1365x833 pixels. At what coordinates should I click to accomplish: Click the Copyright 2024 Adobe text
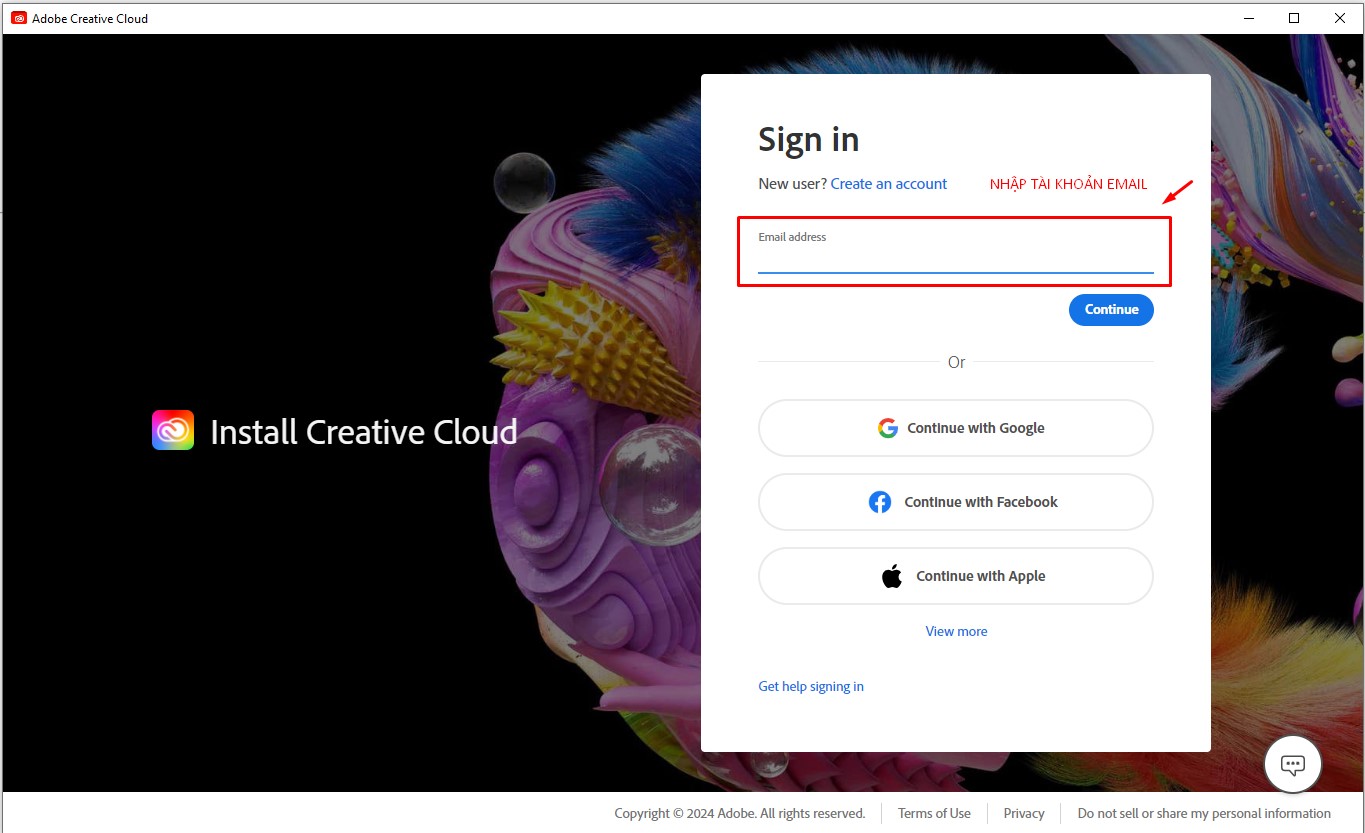[x=740, y=813]
